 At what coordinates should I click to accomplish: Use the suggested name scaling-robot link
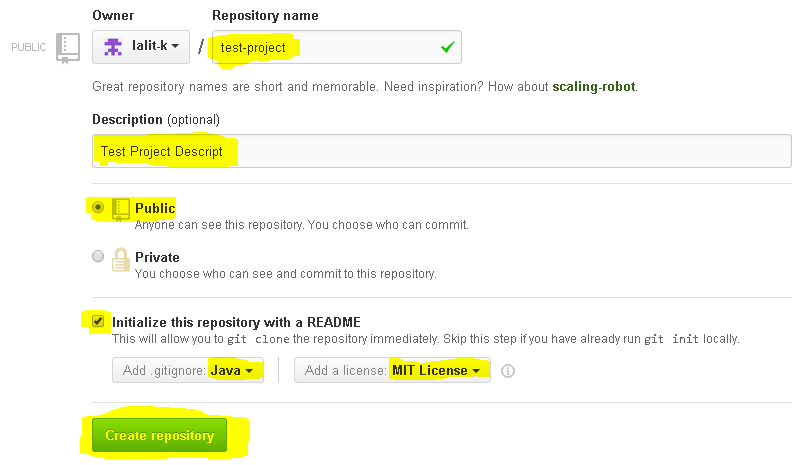point(594,87)
